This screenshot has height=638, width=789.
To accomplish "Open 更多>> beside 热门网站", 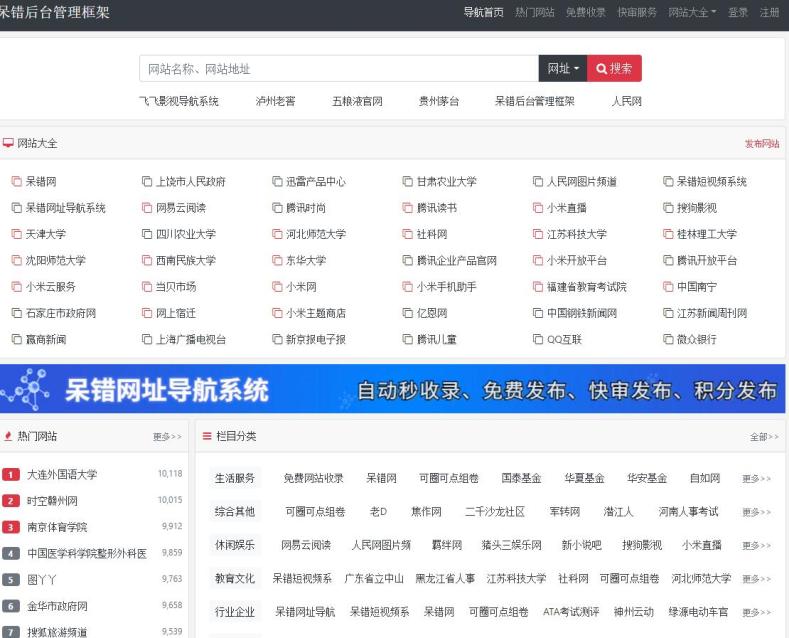I will 167,437.
